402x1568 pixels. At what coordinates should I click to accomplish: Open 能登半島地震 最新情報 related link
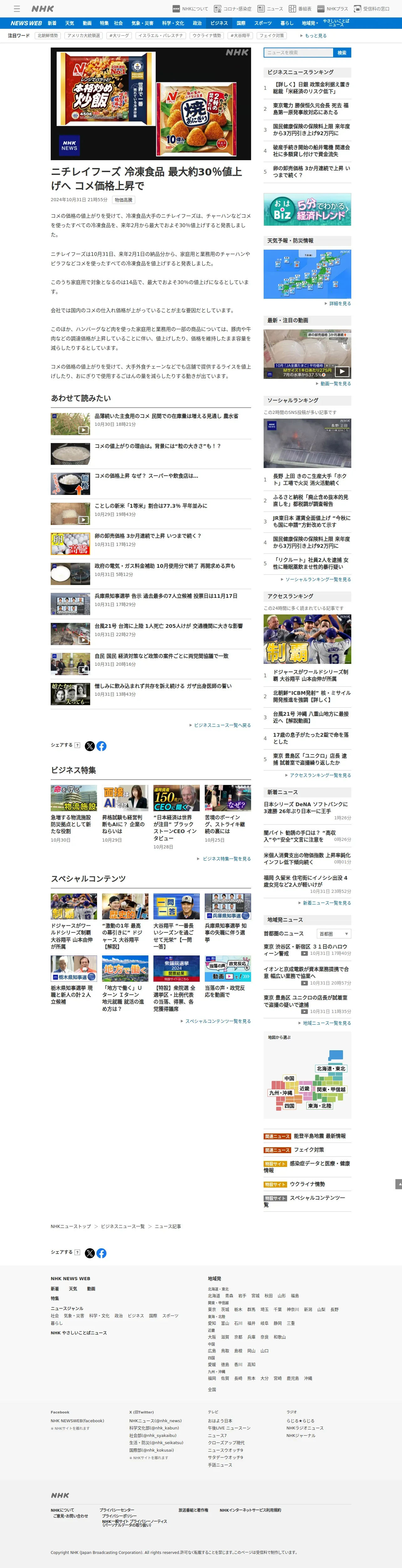320,1136
